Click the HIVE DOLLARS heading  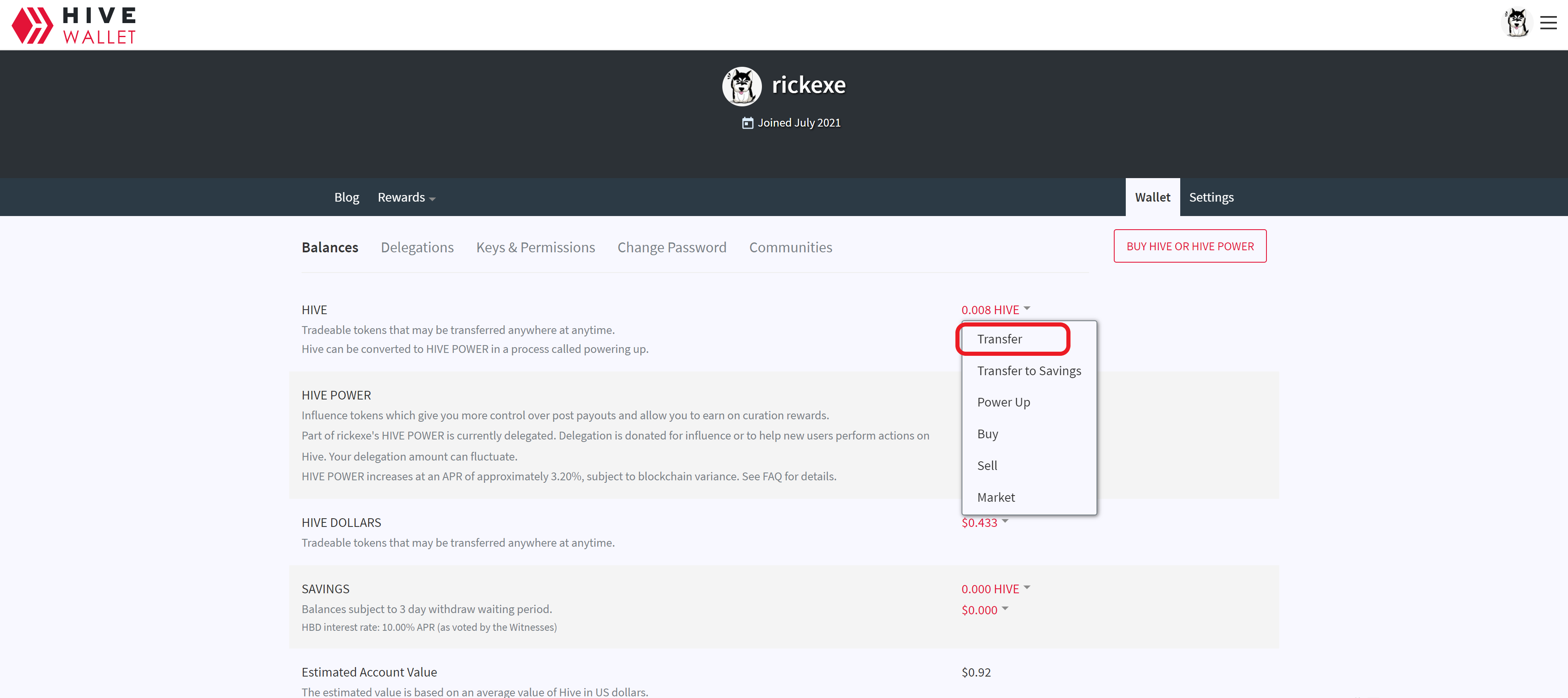coord(342,523)
